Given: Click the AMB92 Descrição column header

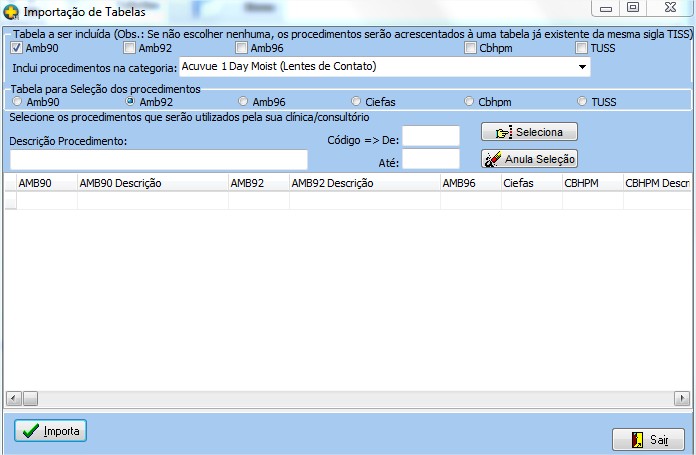Looking at the screenshot, I should point(364,183).
